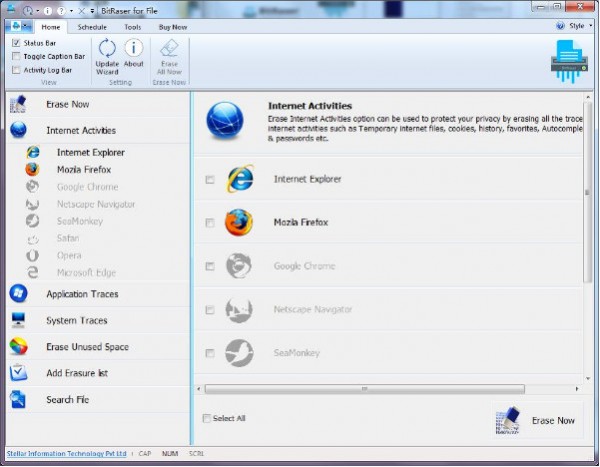Viewport: 600px width, 467px height.
Task: Open the Buy Now tab
Action: [x=172, y=27]
